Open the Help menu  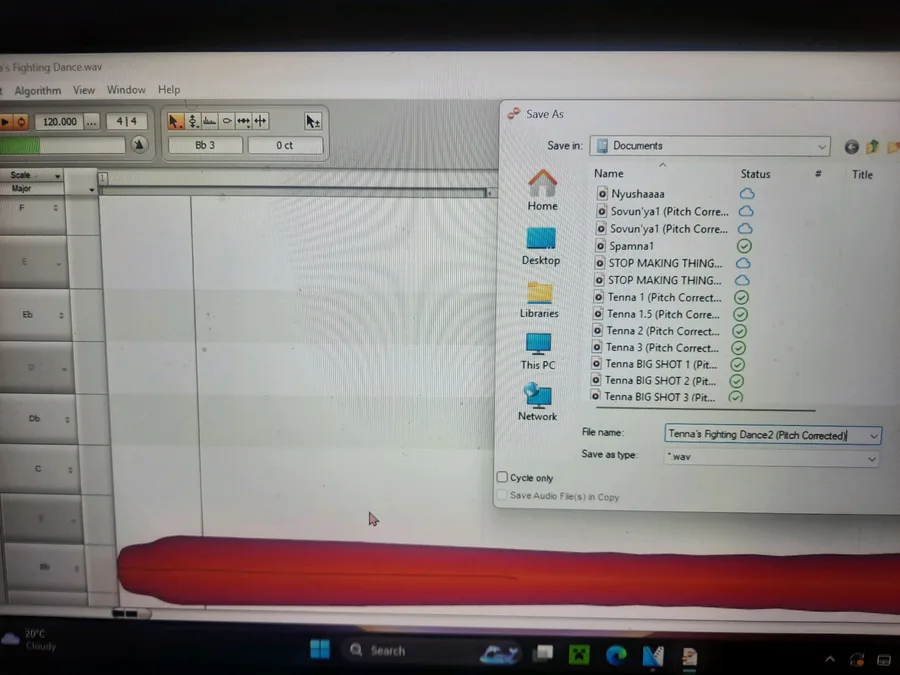[169, 90]
